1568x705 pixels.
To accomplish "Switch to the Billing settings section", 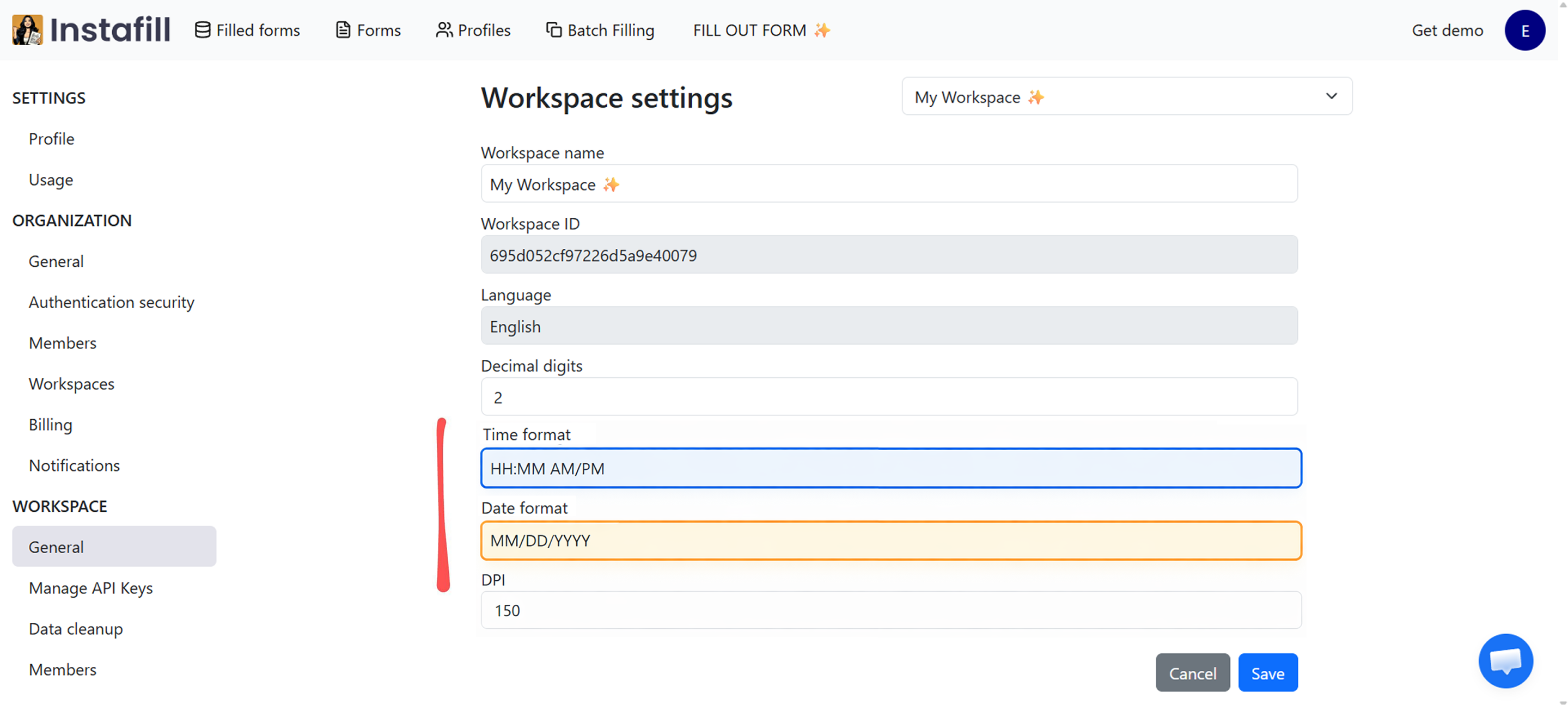I will click(50, 424).
